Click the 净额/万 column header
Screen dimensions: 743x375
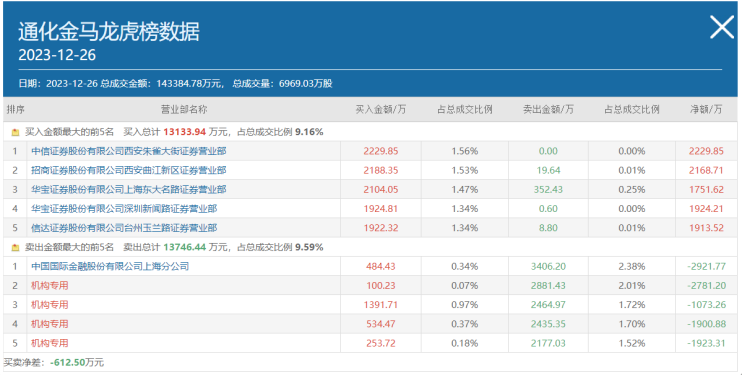(x=706, y=110)
